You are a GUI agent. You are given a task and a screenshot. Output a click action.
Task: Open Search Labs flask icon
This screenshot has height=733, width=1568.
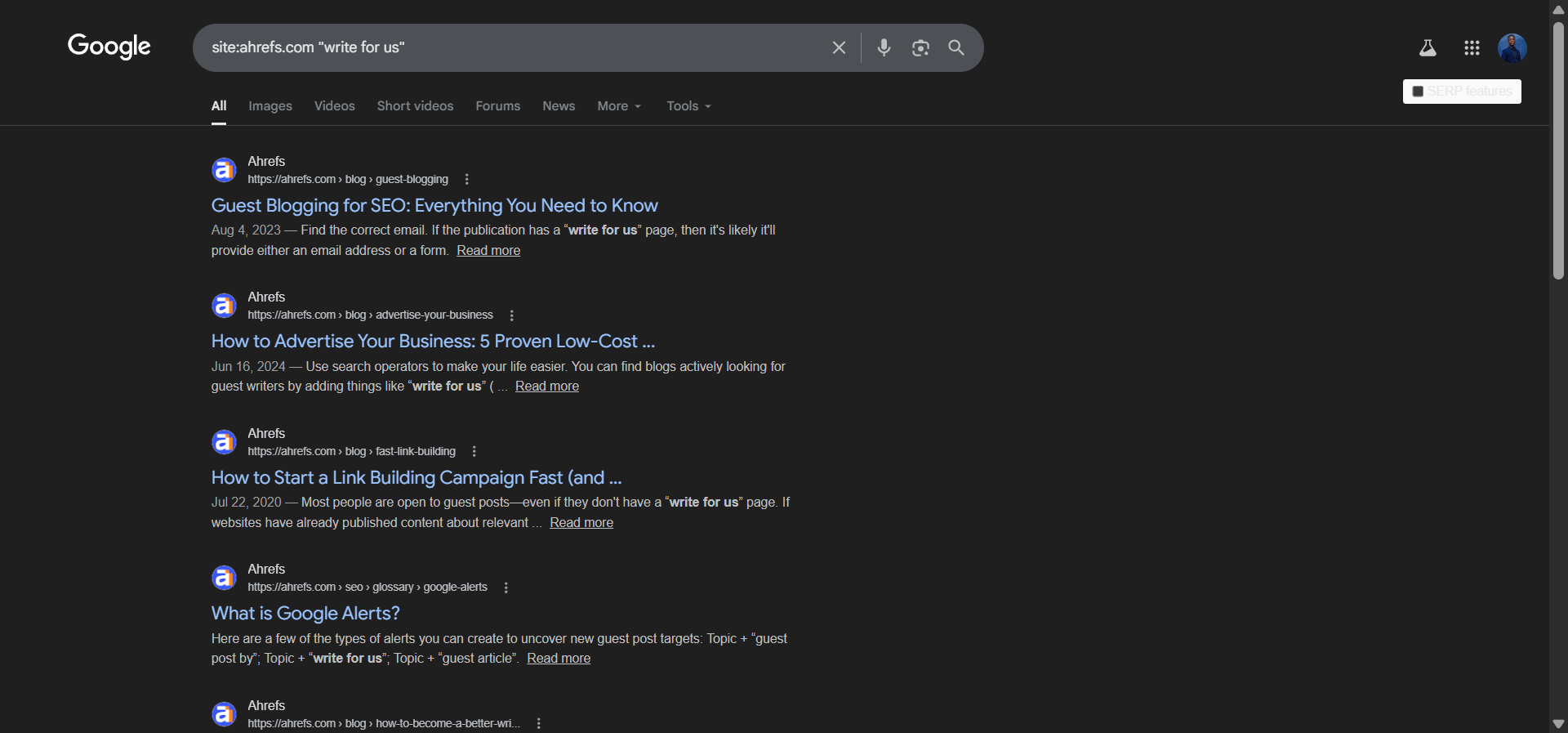pos(1428,48)
